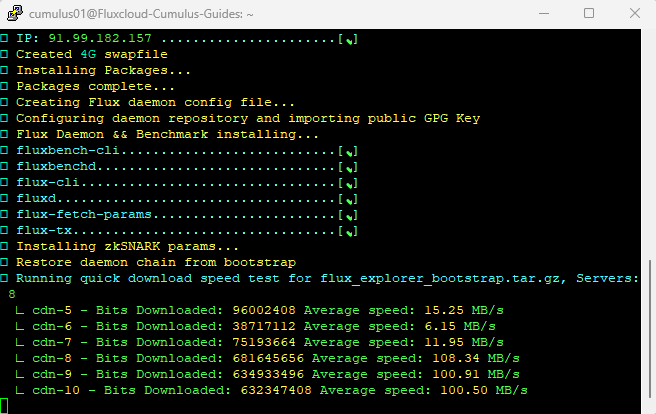This screenshot has width=656, height=414.
Task: Click the 'Installing zkSNARK params...' text
Action: (x=128, y=247)
